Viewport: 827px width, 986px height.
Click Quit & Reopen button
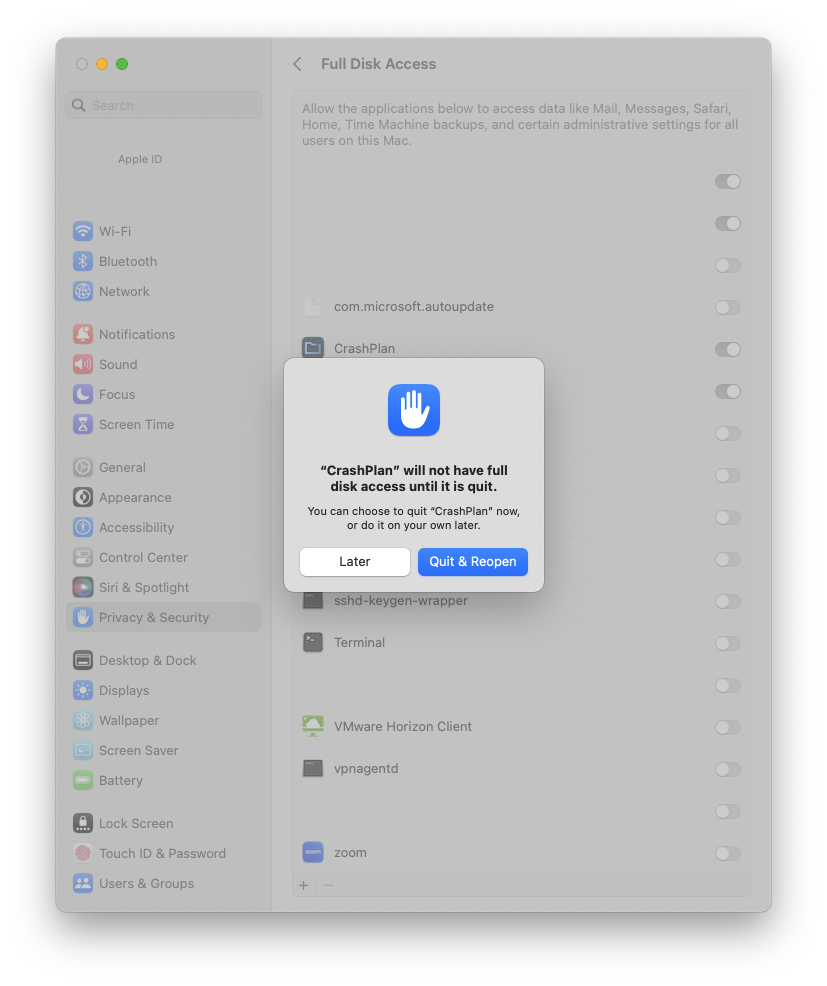[473, 562]
